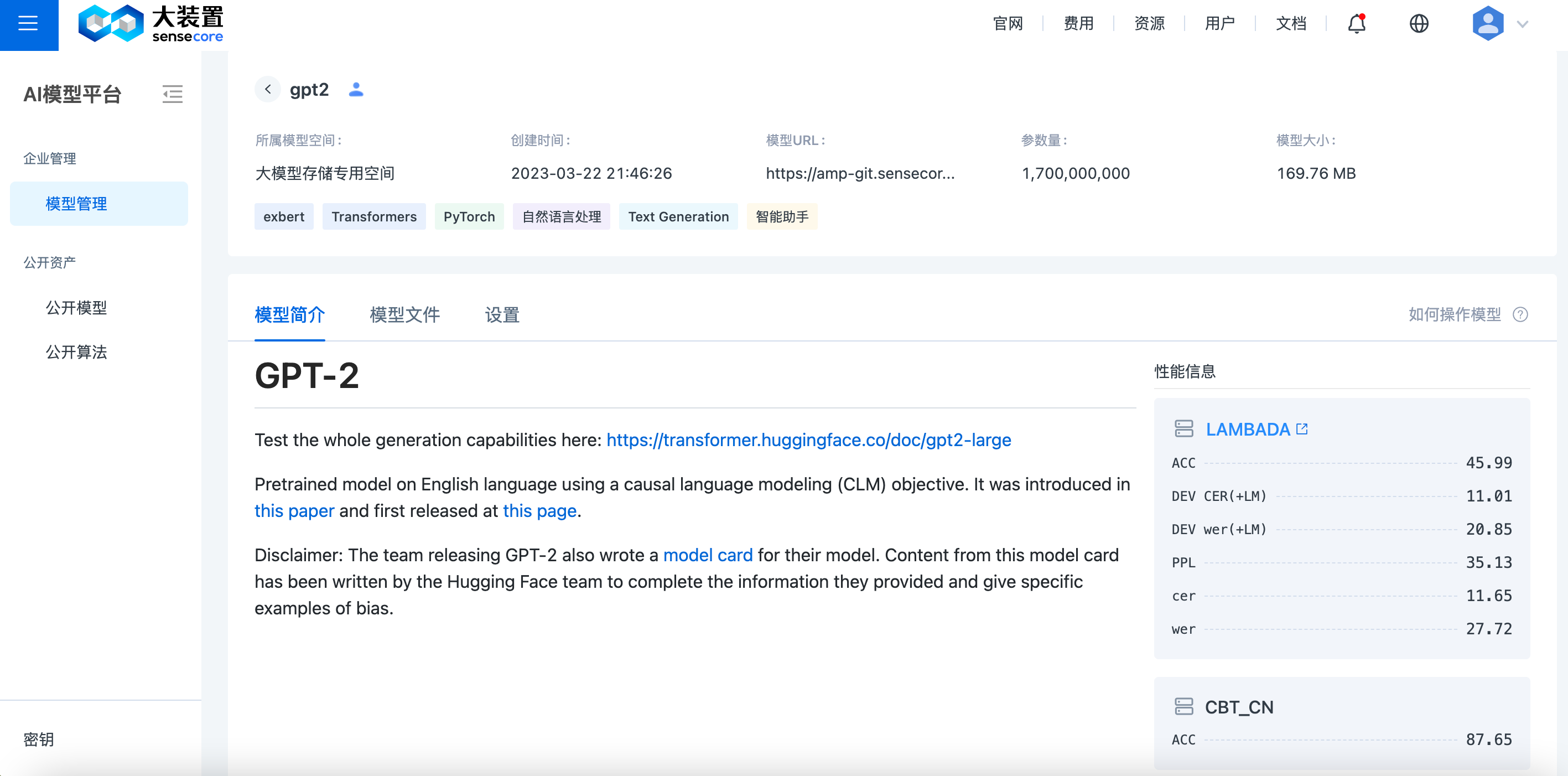Open 文档 in the top navigation
The image size is (1568, 776).
pyautogui.click(x=1291, y=24)
